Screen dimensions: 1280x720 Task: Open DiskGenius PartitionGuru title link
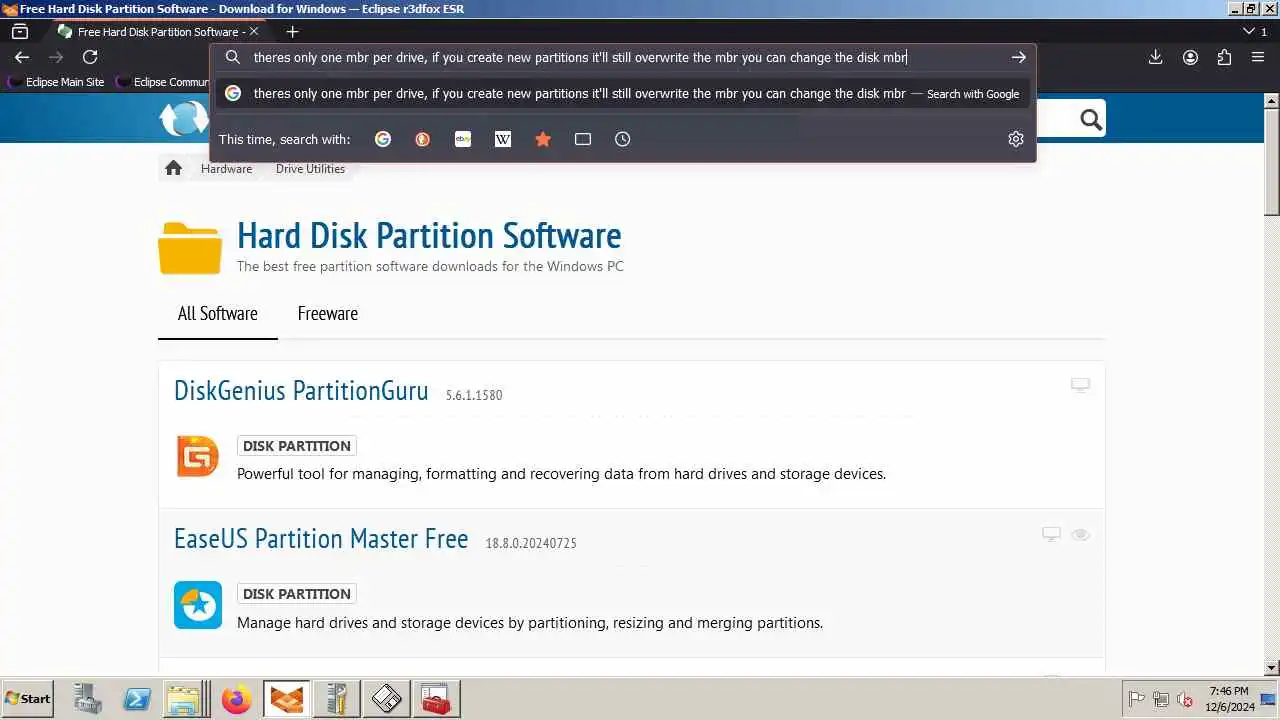click(x=301, y=390)
